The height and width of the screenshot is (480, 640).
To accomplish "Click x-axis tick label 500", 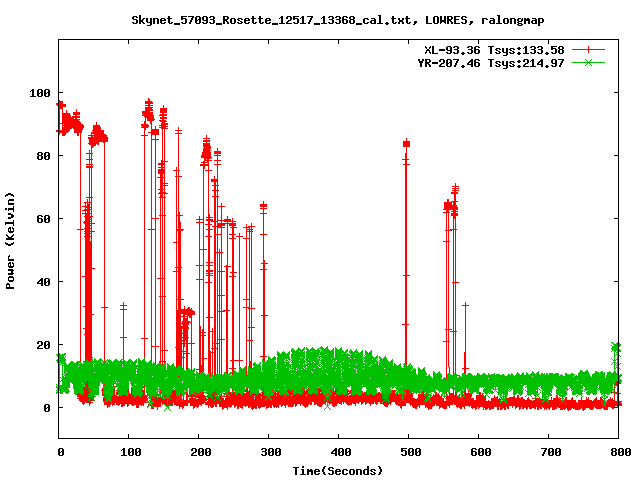I will click(x=411, y=452).
